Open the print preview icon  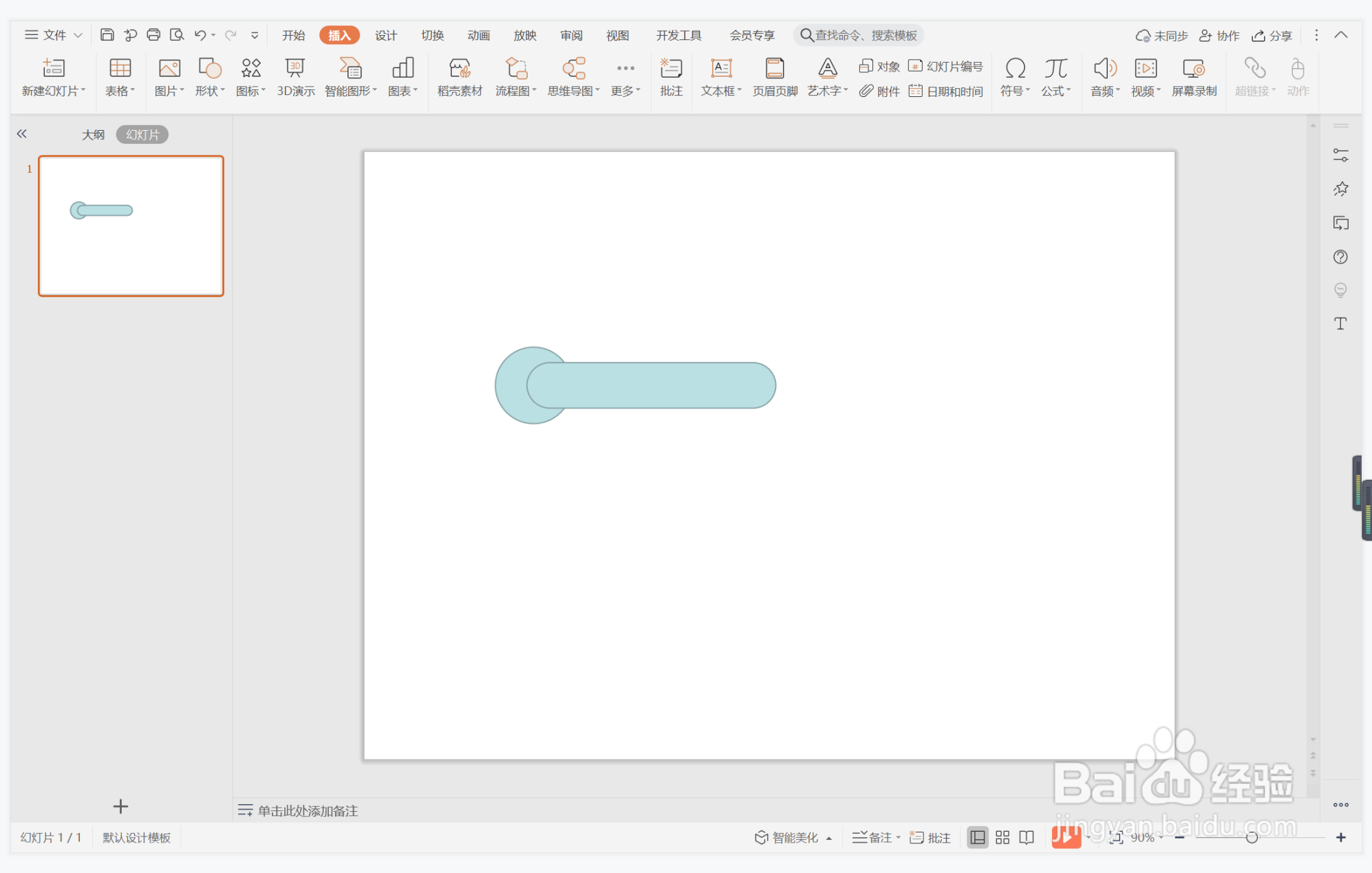point(177,35)
